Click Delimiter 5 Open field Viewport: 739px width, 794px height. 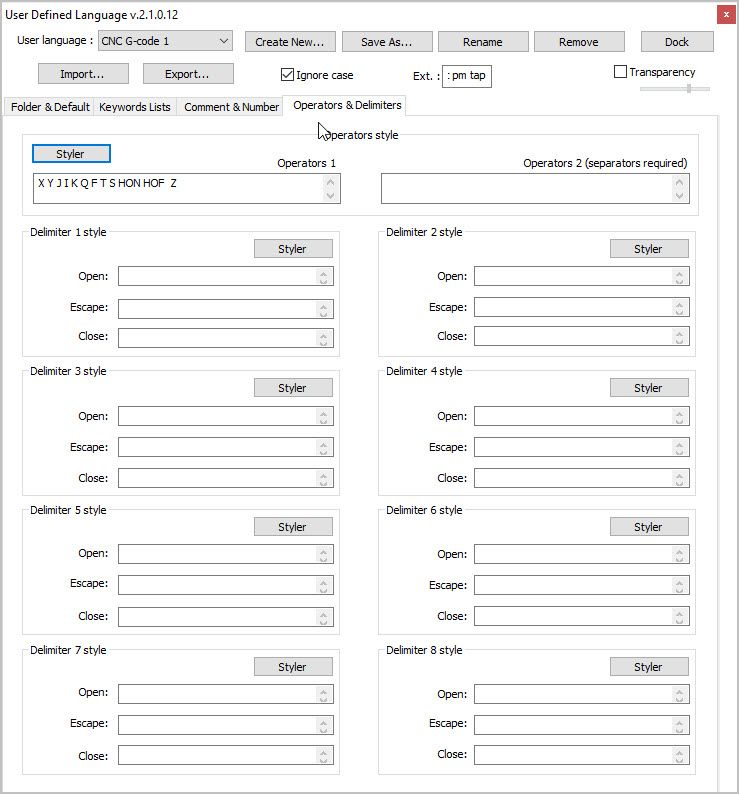[x=225, y=554]
